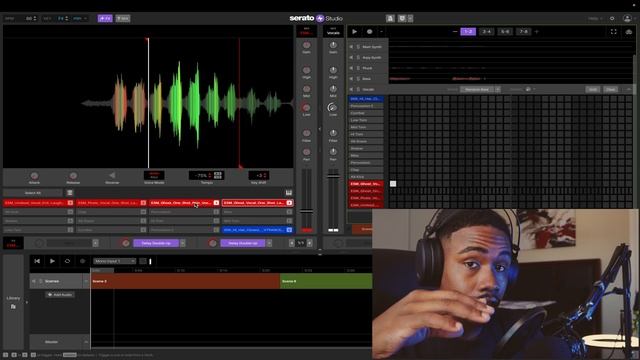Open the keyboard view icon above pads
This screenshot has height=360, width=640.
tap(289, 193)
